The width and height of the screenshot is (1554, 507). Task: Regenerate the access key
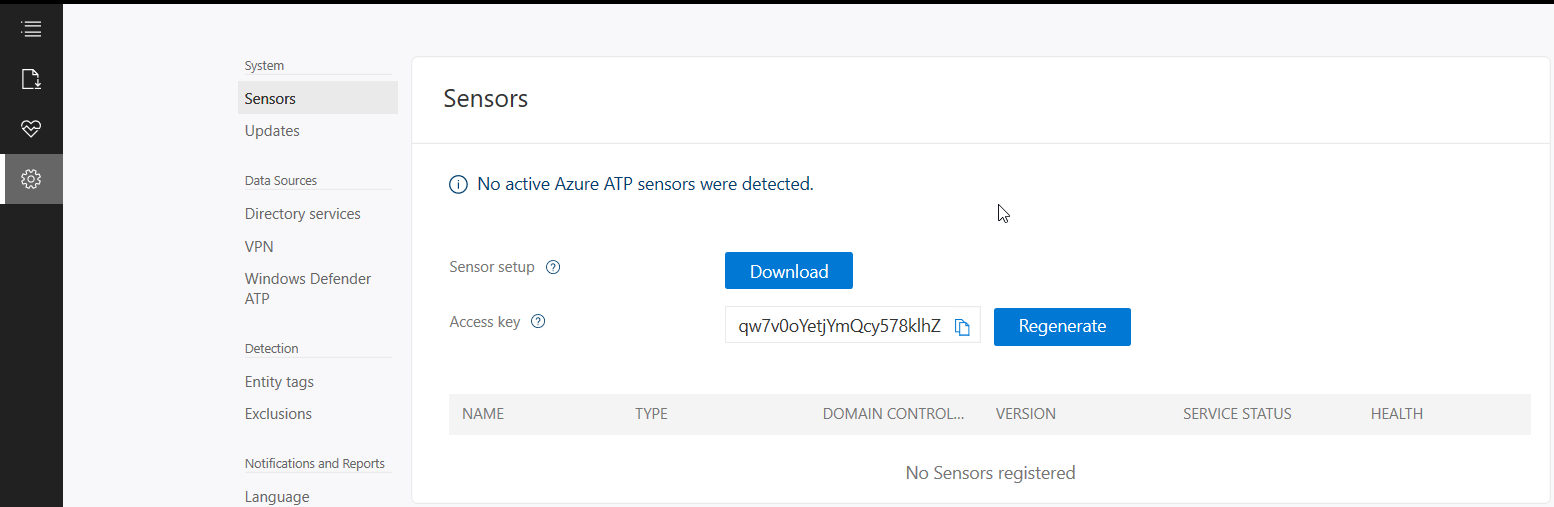coord(1061,327)
